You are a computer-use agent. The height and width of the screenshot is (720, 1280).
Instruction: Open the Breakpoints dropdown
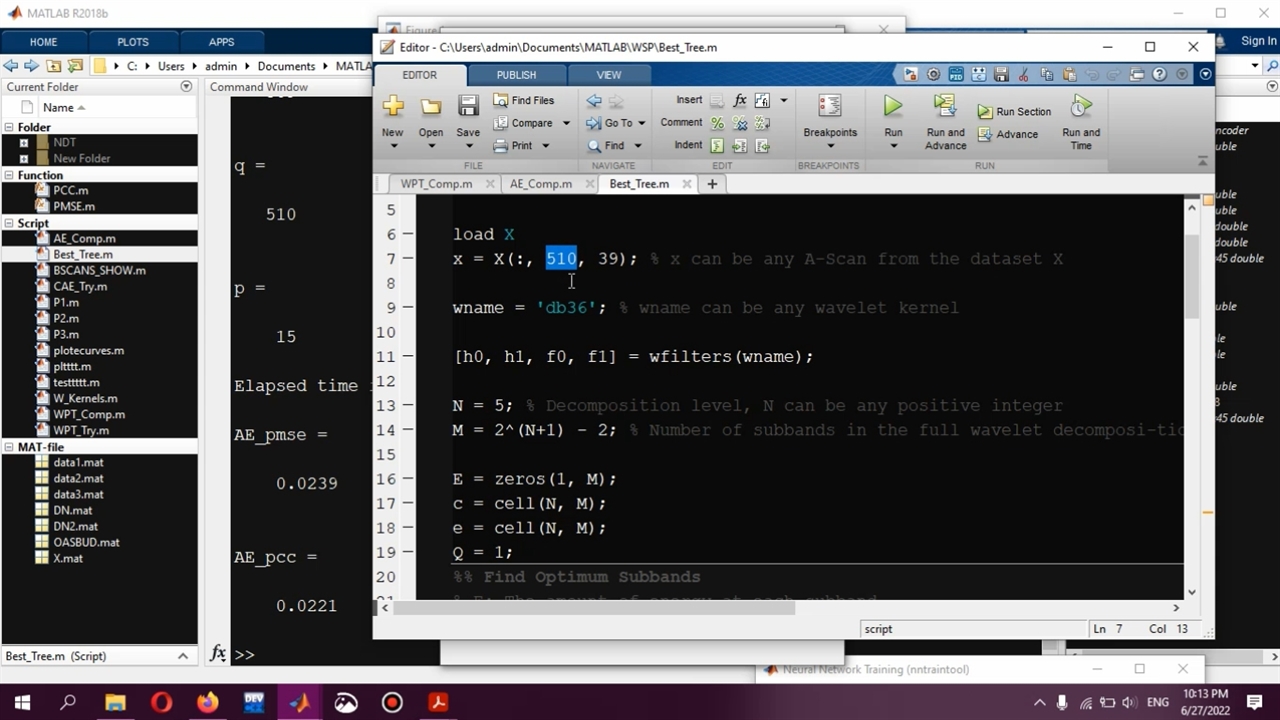829,146
